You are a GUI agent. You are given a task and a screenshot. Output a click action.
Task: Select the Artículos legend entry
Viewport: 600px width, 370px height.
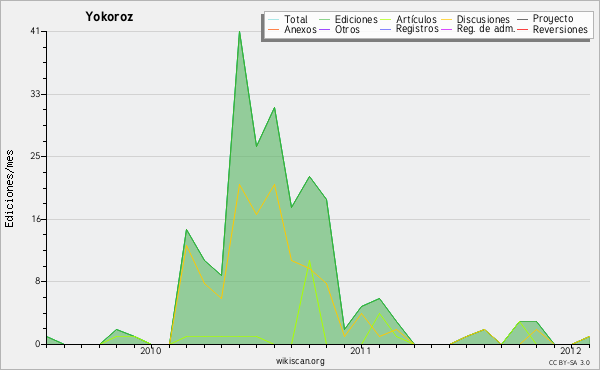pyautogui.click(x=416, y=19)
